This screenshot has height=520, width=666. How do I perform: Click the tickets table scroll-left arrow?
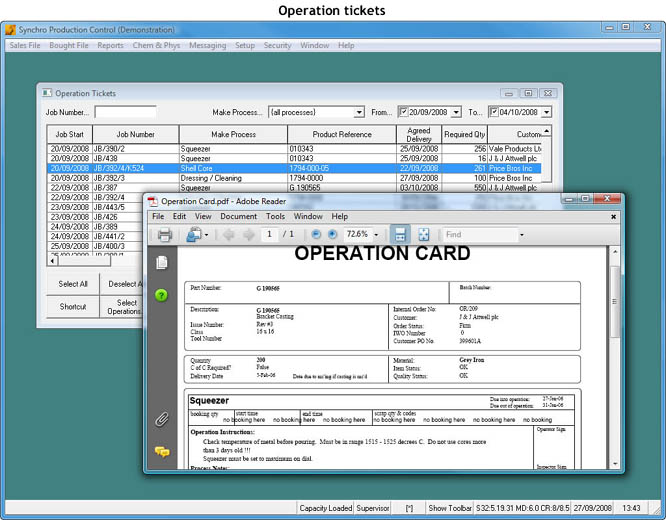(52, 260)
